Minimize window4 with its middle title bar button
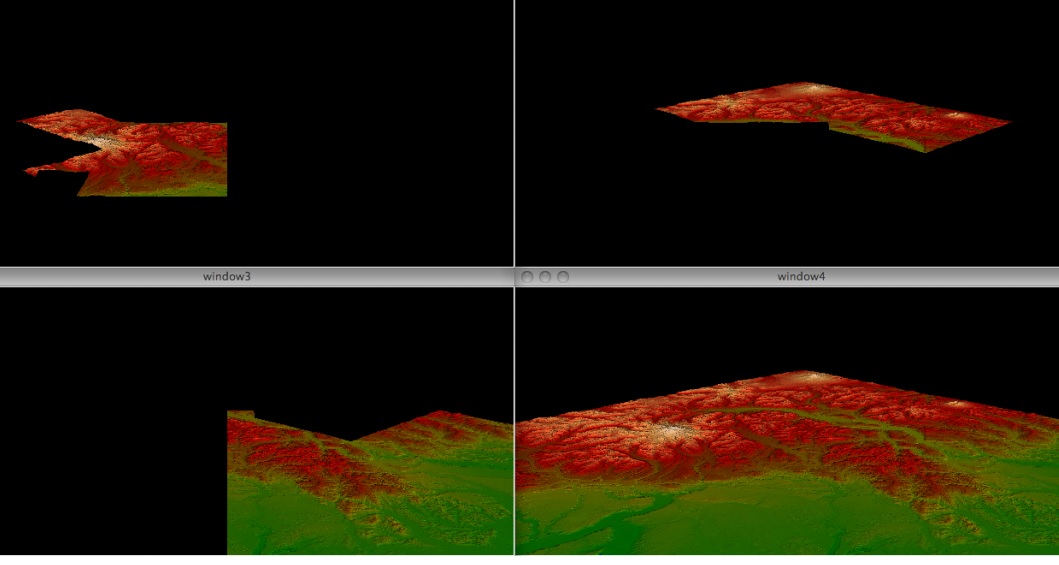Viewport: 1059px width, 565px height. (x=545, y=277)
